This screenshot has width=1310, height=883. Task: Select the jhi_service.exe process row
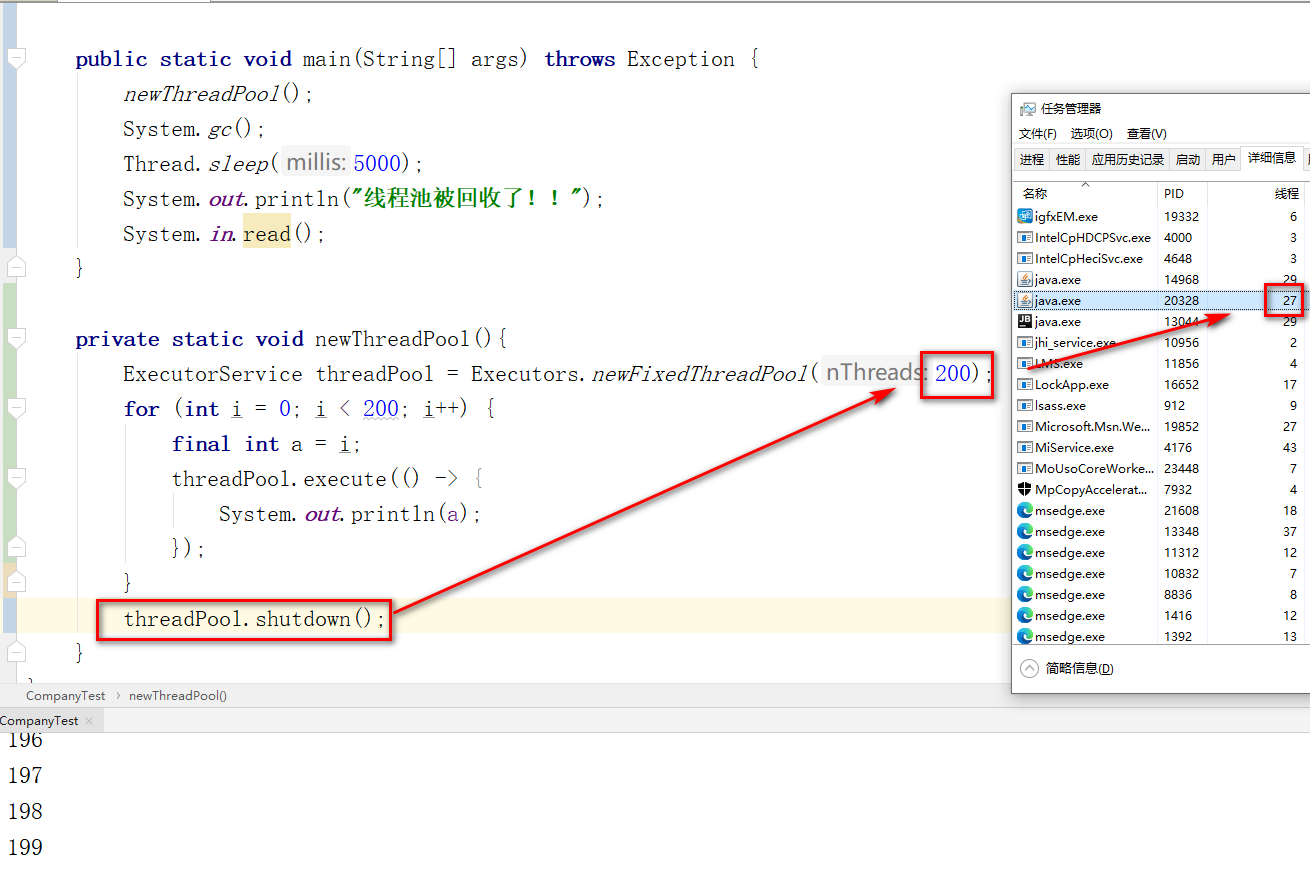[1160, 342]
